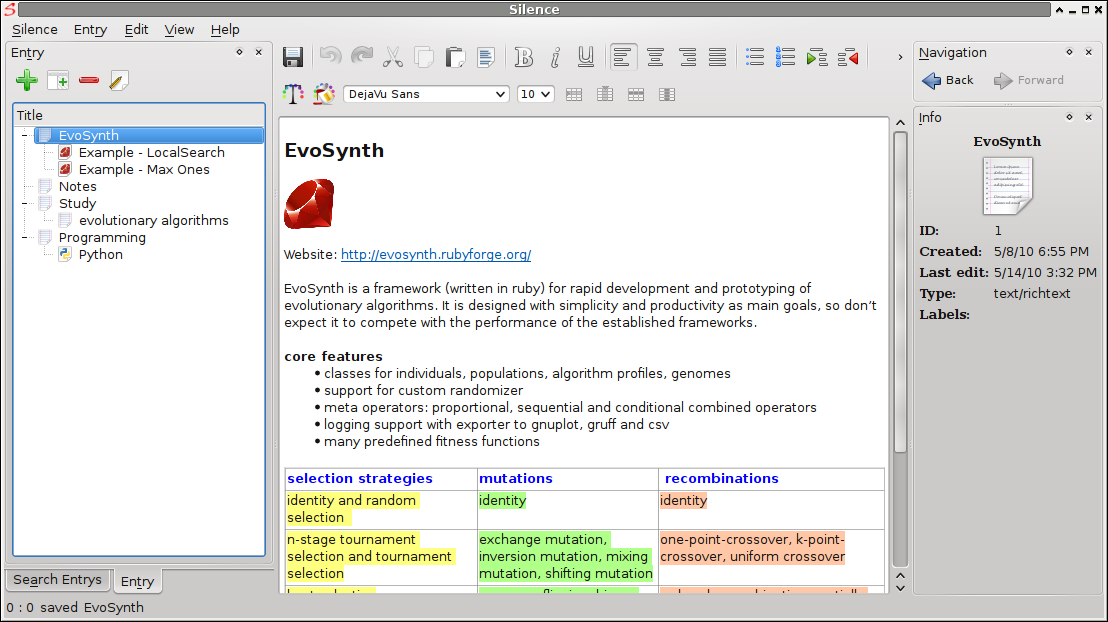Click the insert table icon
1108x622 pixels.
click(574, 94)
